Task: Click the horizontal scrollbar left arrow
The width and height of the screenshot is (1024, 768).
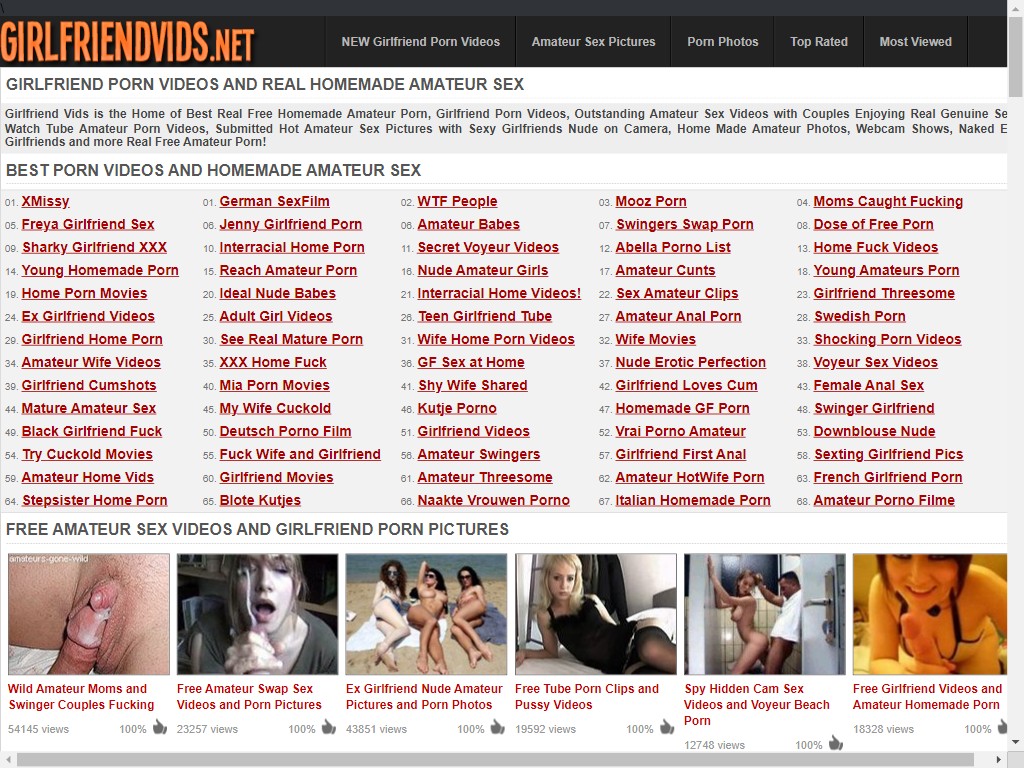Action: 8,760
